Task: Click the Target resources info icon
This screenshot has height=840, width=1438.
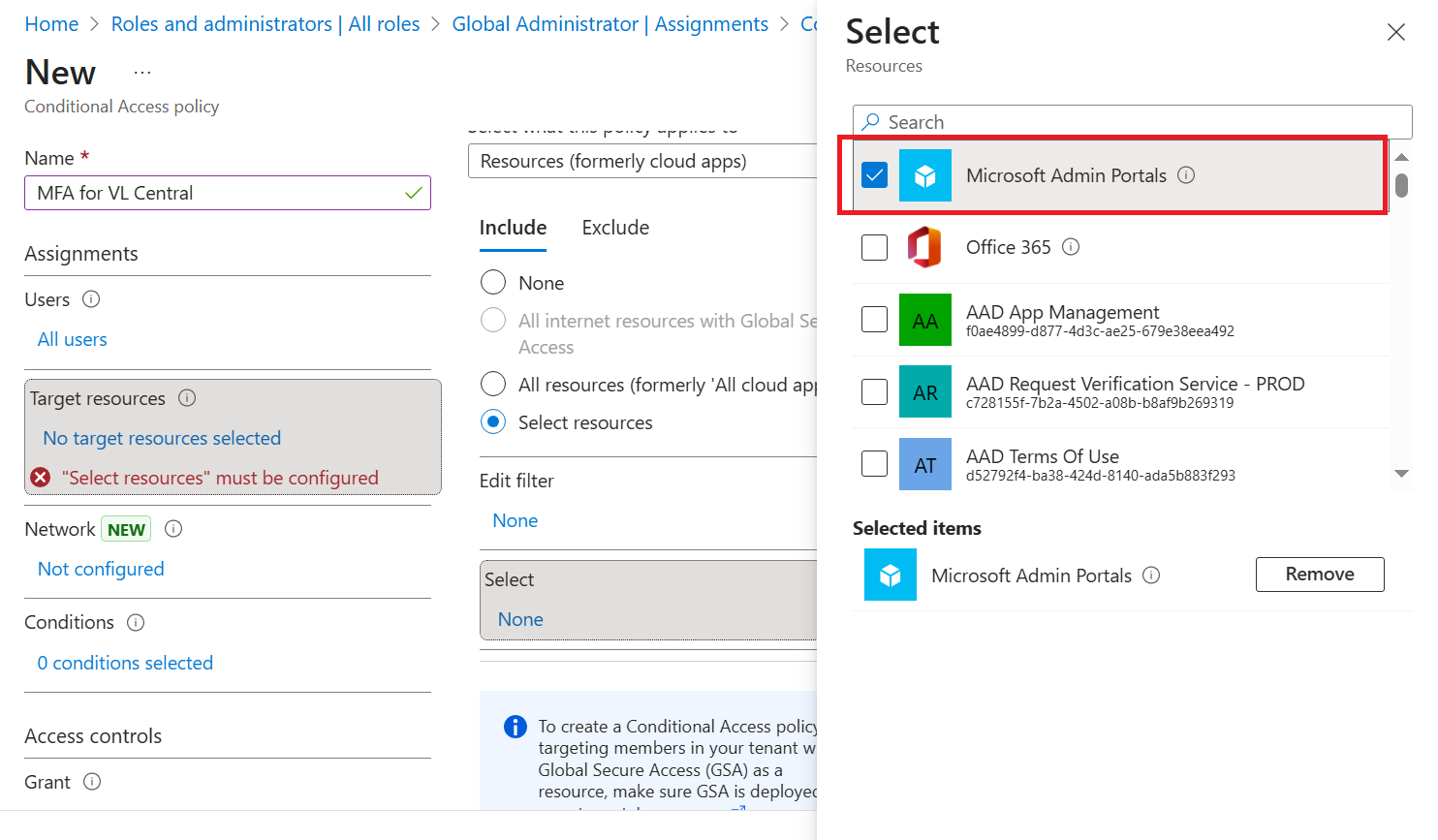Action: [x=188, y=398]
